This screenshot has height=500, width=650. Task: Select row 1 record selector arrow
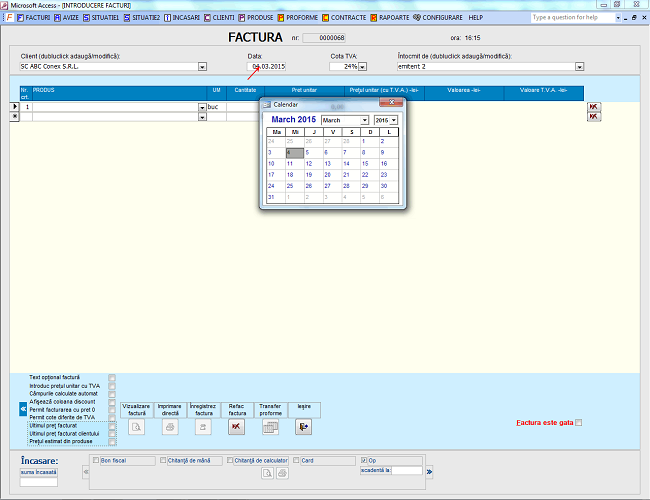click(x=15, y=107)
